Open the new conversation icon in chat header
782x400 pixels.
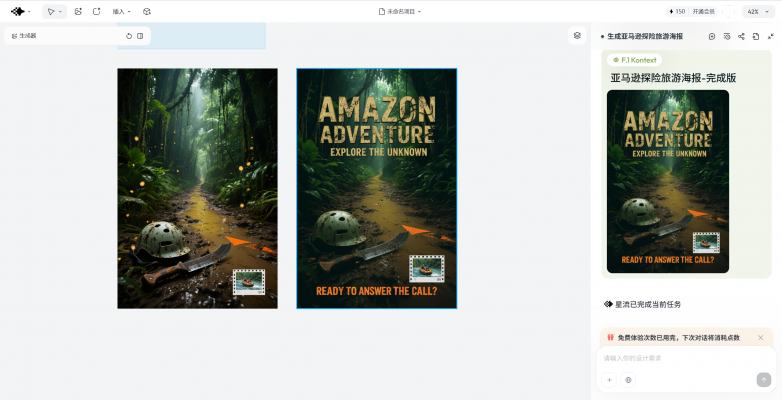point(712,36)
